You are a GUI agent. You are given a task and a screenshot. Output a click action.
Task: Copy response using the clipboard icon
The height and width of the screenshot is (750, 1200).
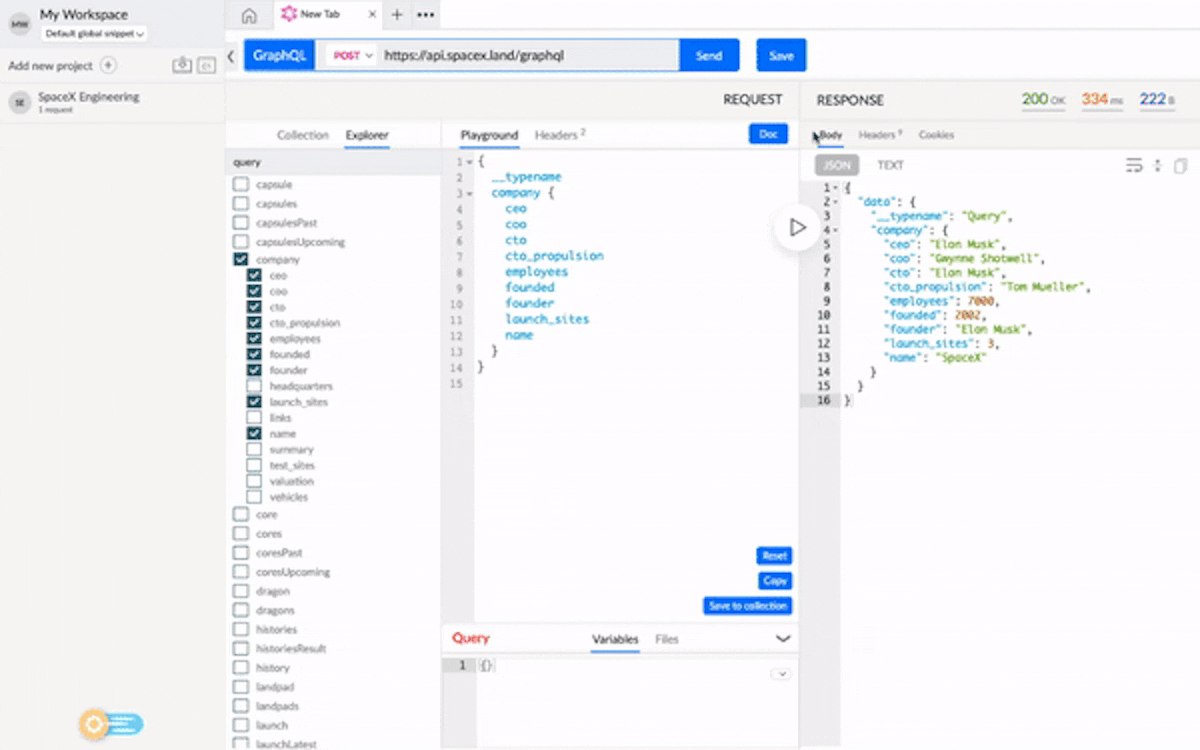tap(1181, 166)
